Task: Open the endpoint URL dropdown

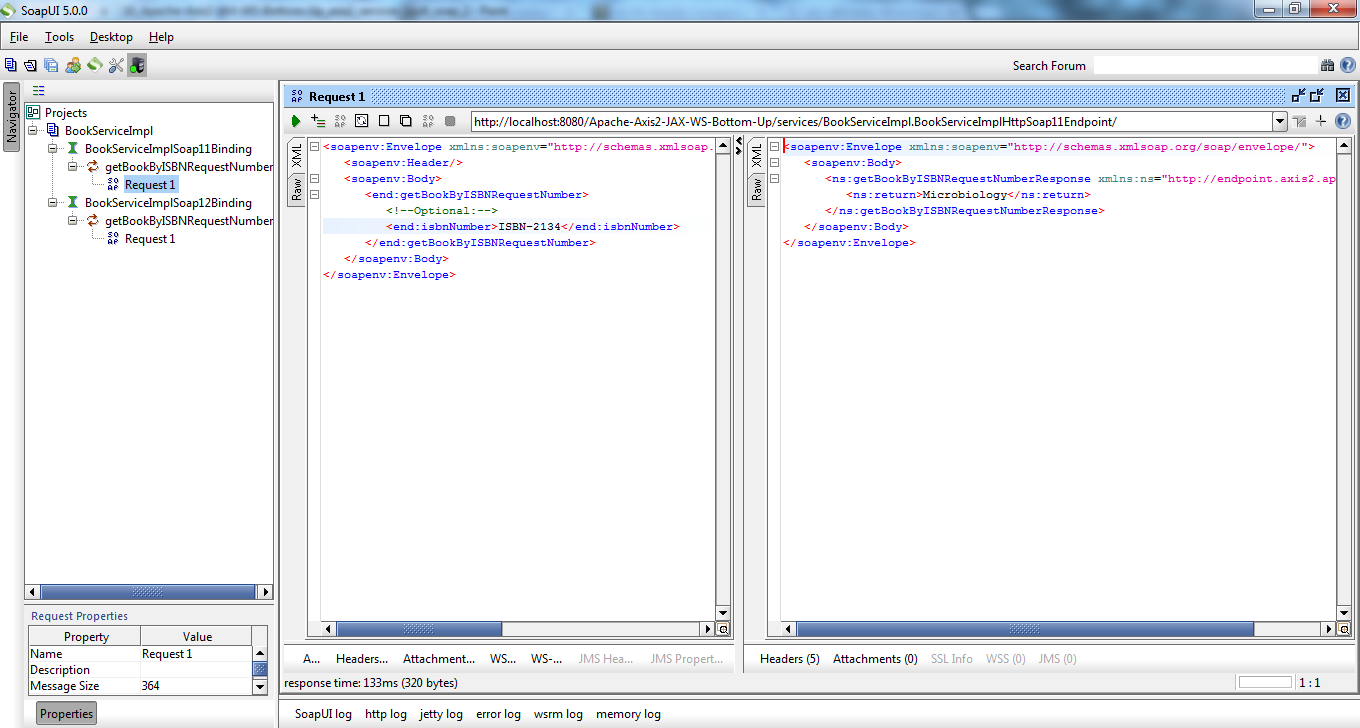Action: [1281, 121]
